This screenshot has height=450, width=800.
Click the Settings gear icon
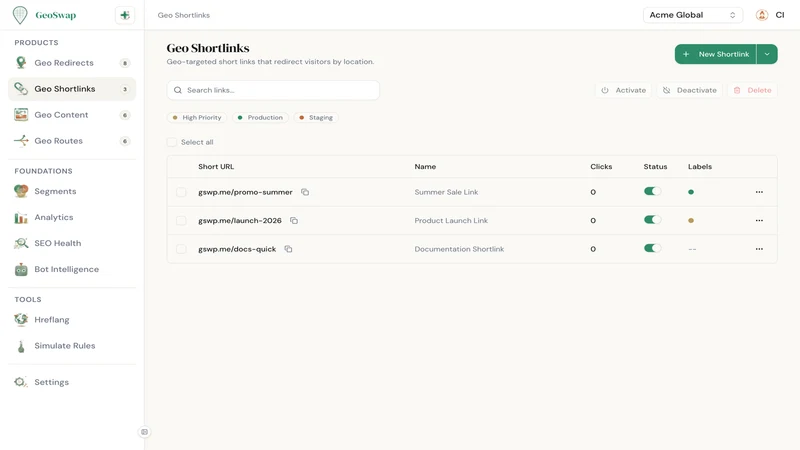pyautogui.click(x=20, y=382)
